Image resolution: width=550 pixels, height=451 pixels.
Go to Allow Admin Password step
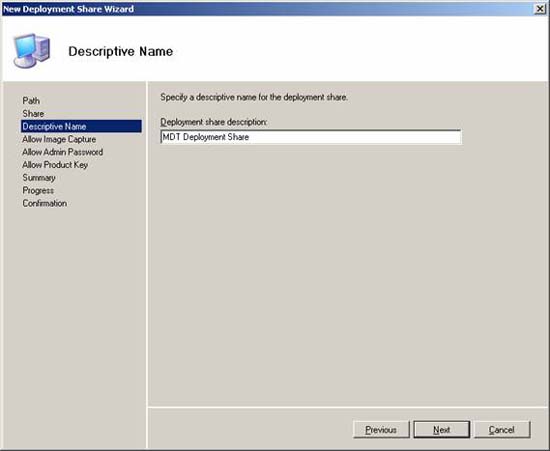63,152
